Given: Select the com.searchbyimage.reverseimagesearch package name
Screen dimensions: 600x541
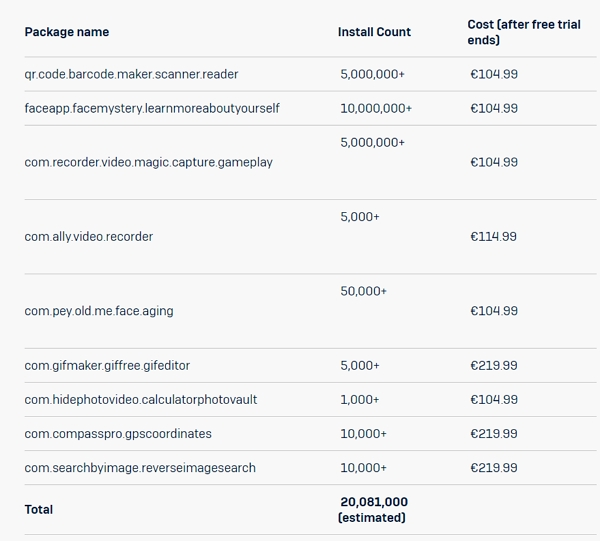Looking at the screenshot, I should click(x=140, y=468).
